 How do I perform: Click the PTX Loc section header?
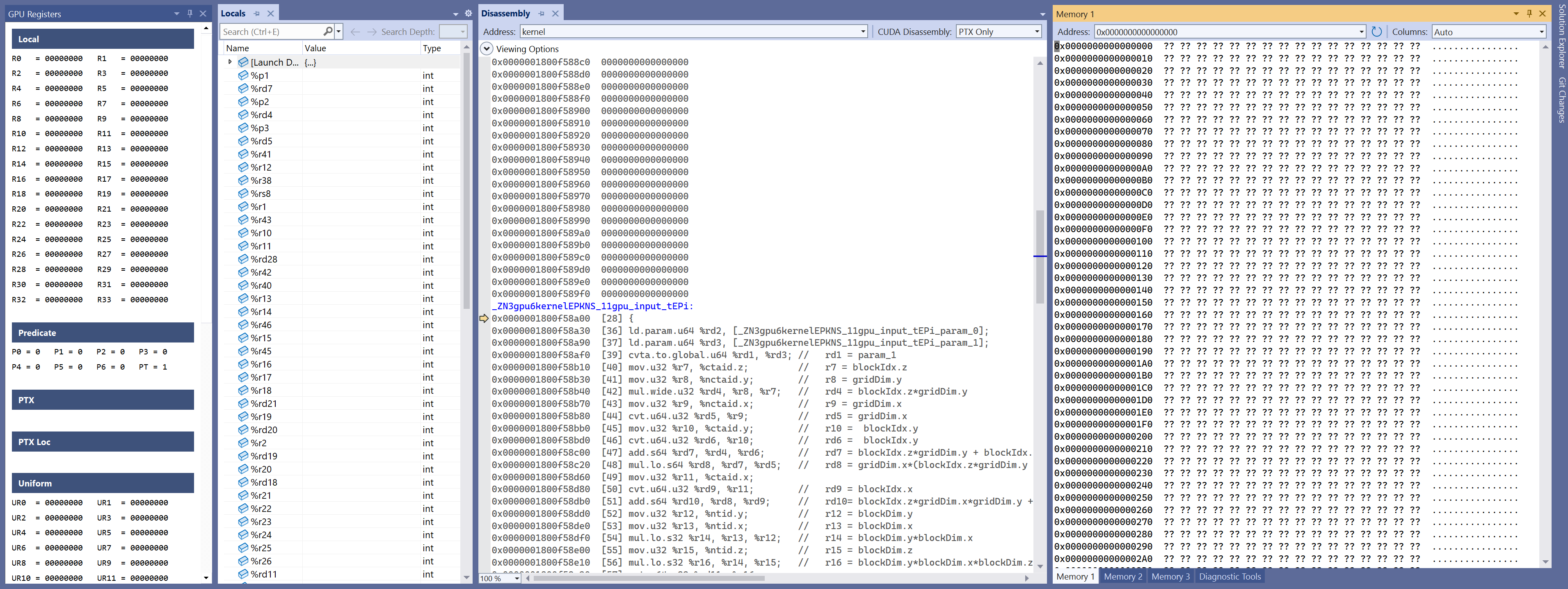tap(103, 442)
